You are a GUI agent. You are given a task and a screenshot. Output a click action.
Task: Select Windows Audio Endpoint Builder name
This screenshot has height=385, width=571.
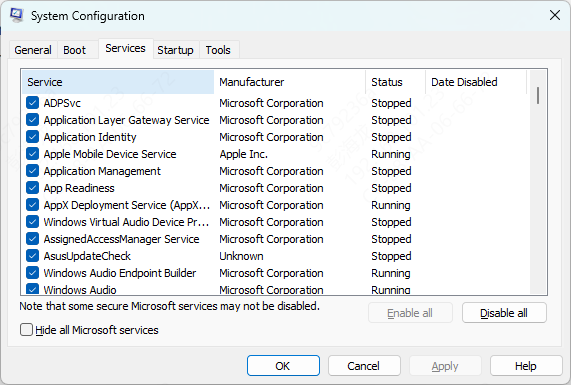(120, 273)
